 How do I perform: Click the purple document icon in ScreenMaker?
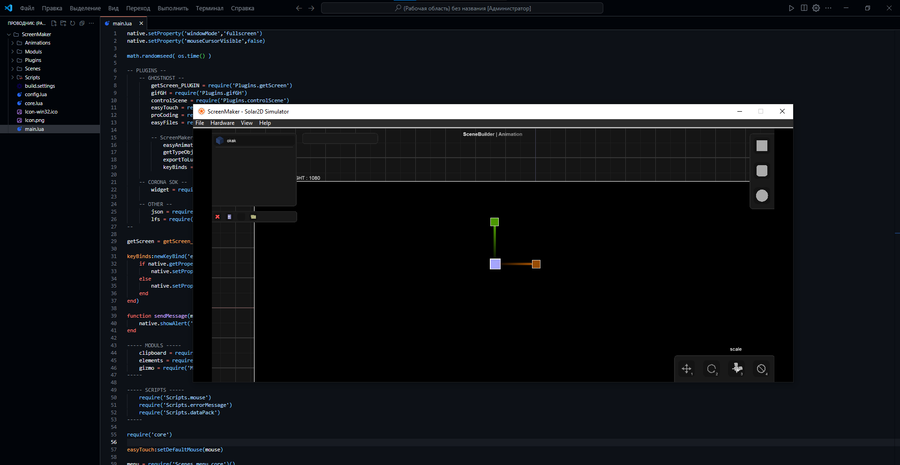coord(230,217)
